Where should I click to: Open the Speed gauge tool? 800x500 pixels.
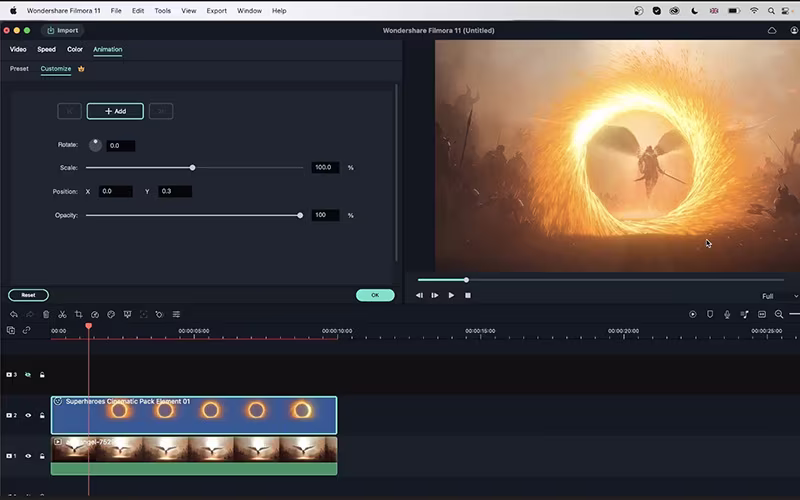pos(95,314)
